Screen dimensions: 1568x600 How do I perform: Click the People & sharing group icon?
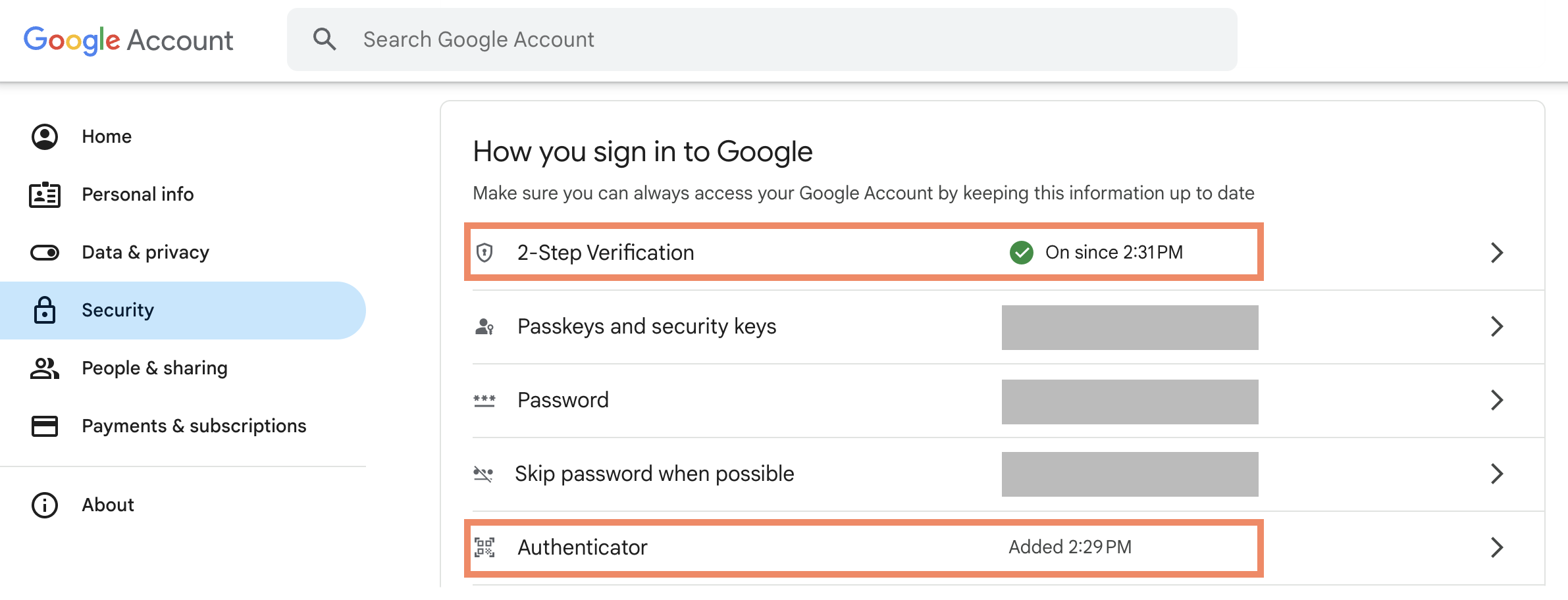[45, 368]
